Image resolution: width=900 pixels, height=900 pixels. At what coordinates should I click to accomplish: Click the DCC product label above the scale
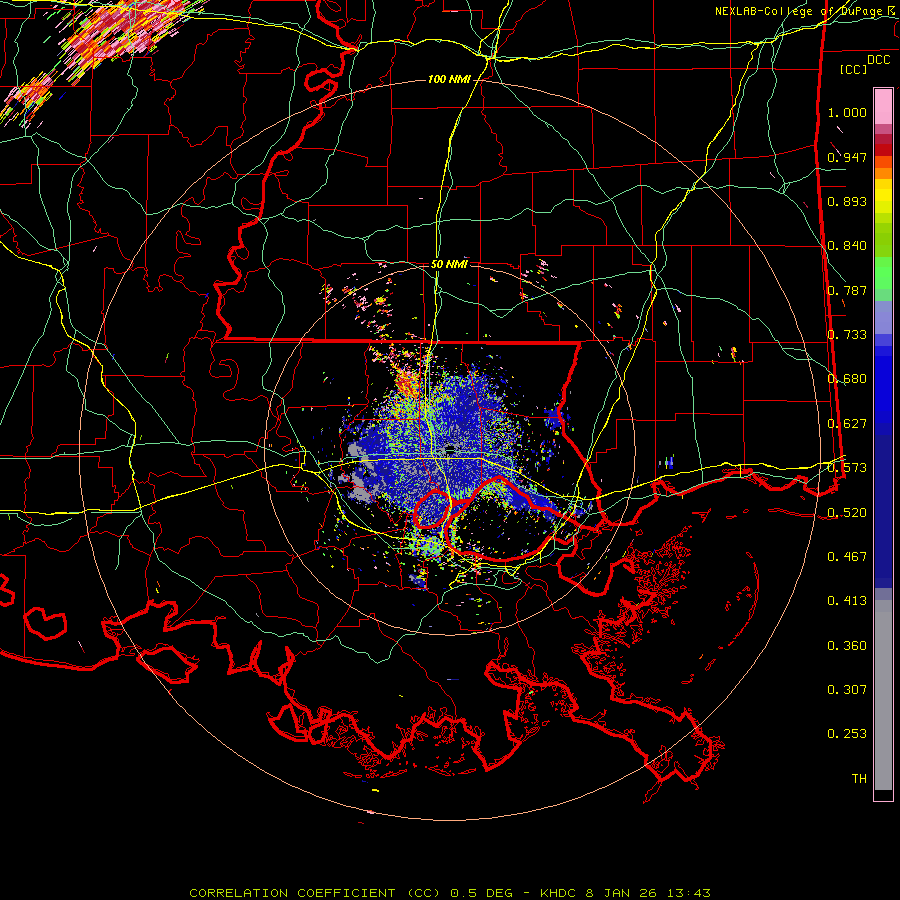click(x=878, y=60)
